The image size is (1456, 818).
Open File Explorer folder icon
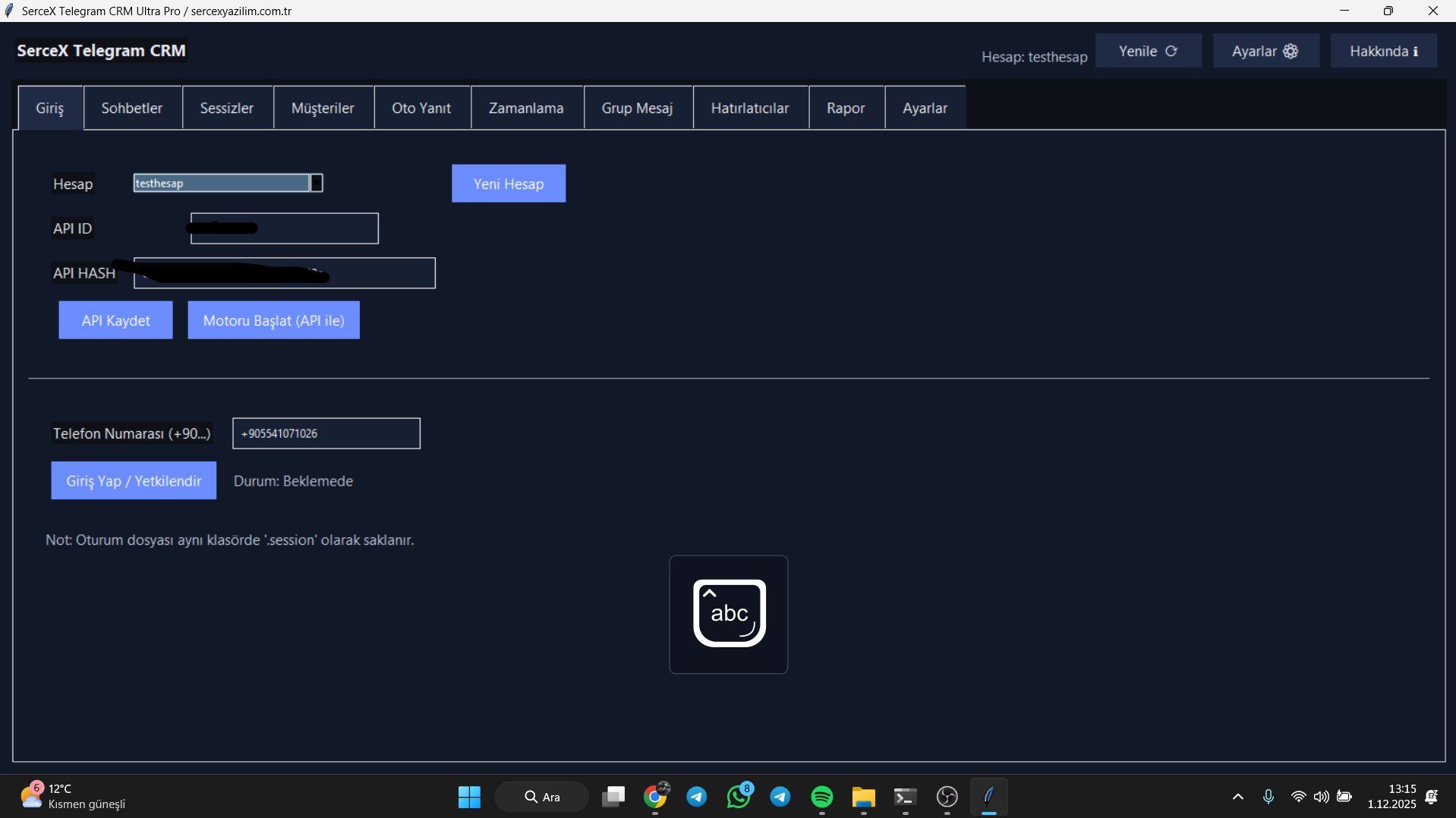863,797
